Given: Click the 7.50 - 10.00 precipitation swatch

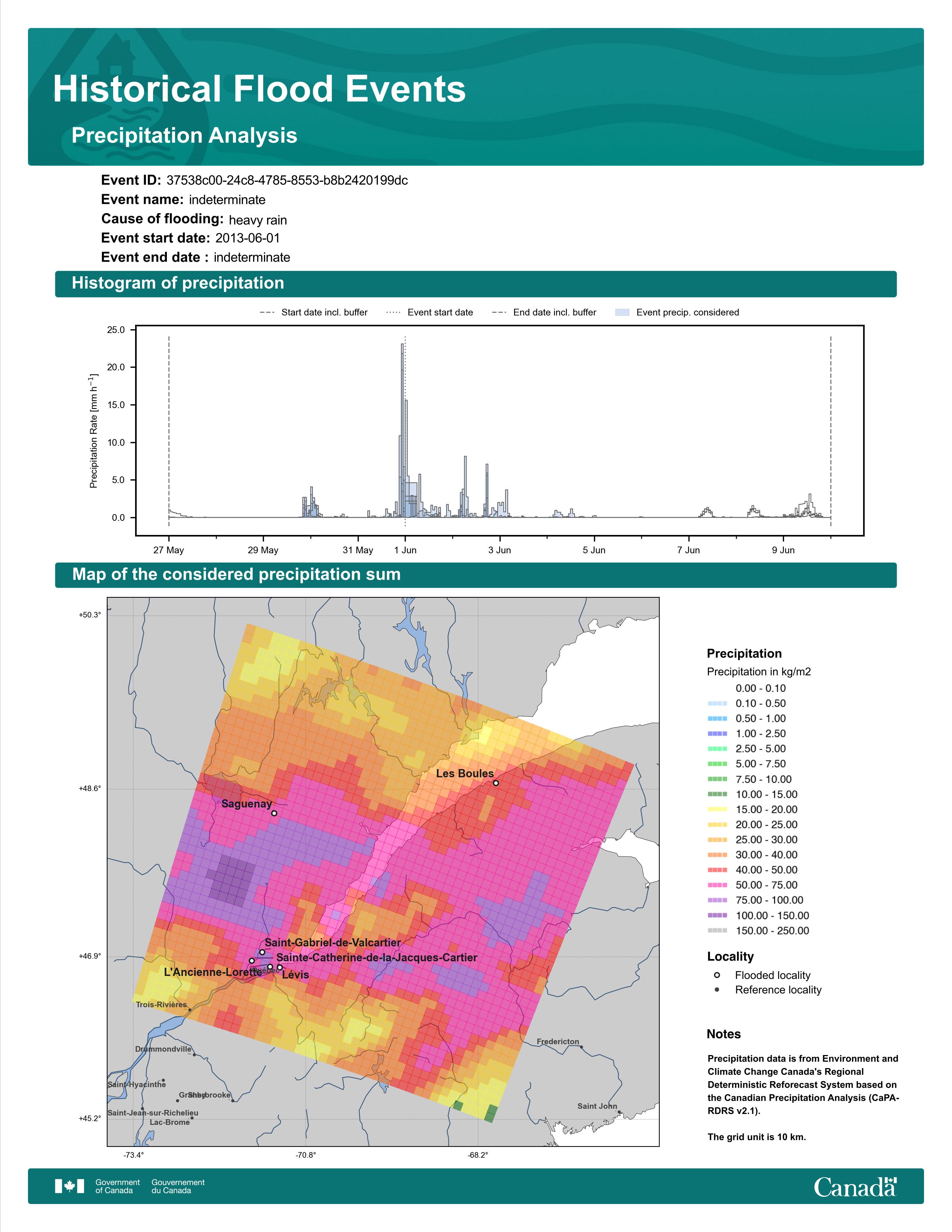Looking at the screenshot, I should pyautogui.click(x=717, y=779).
